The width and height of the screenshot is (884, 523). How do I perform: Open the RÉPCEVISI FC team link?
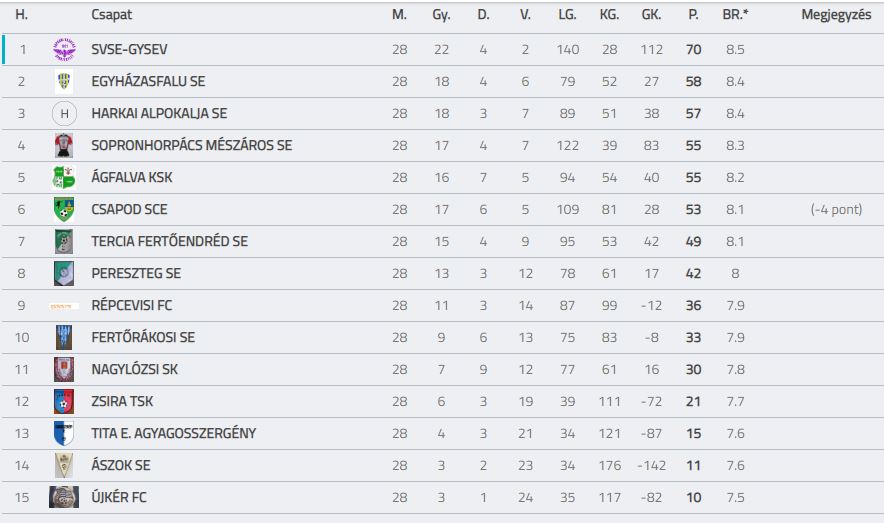[131, 305]
